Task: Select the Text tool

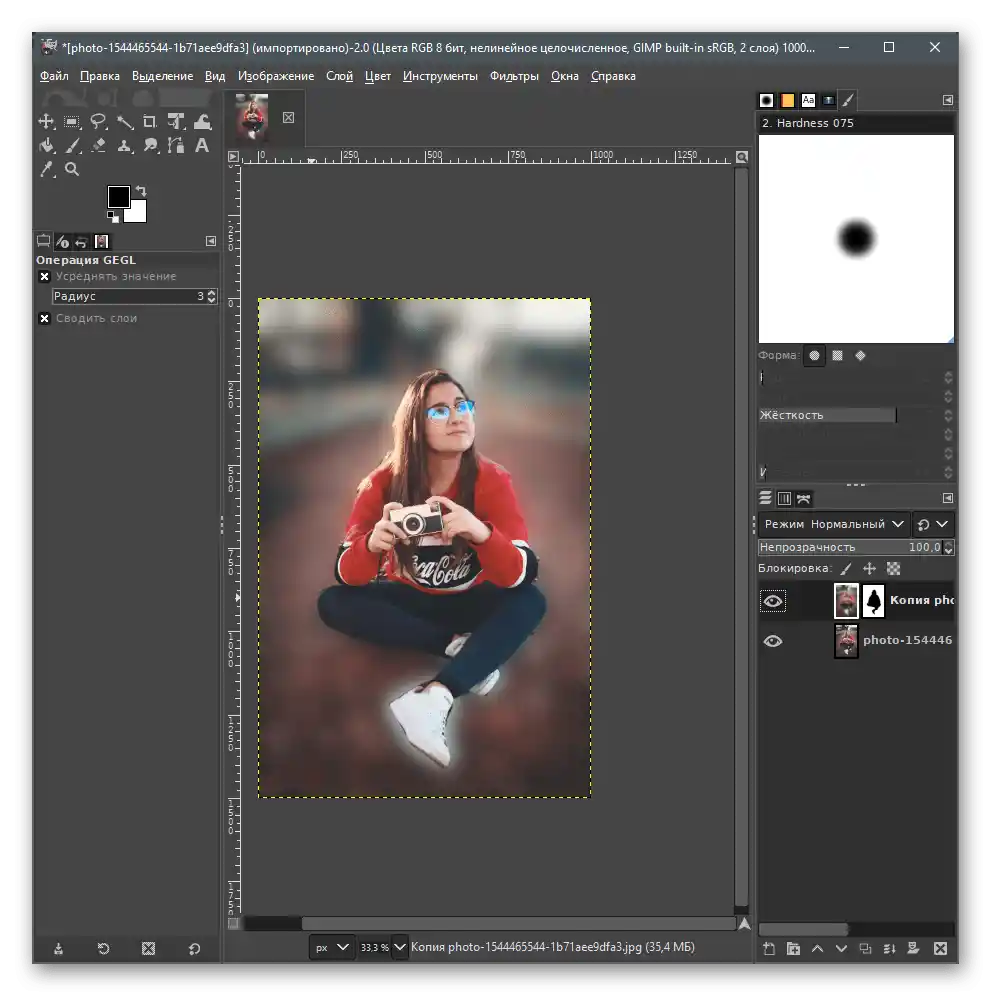Action: pyautogui.click(x=202, y=145)
